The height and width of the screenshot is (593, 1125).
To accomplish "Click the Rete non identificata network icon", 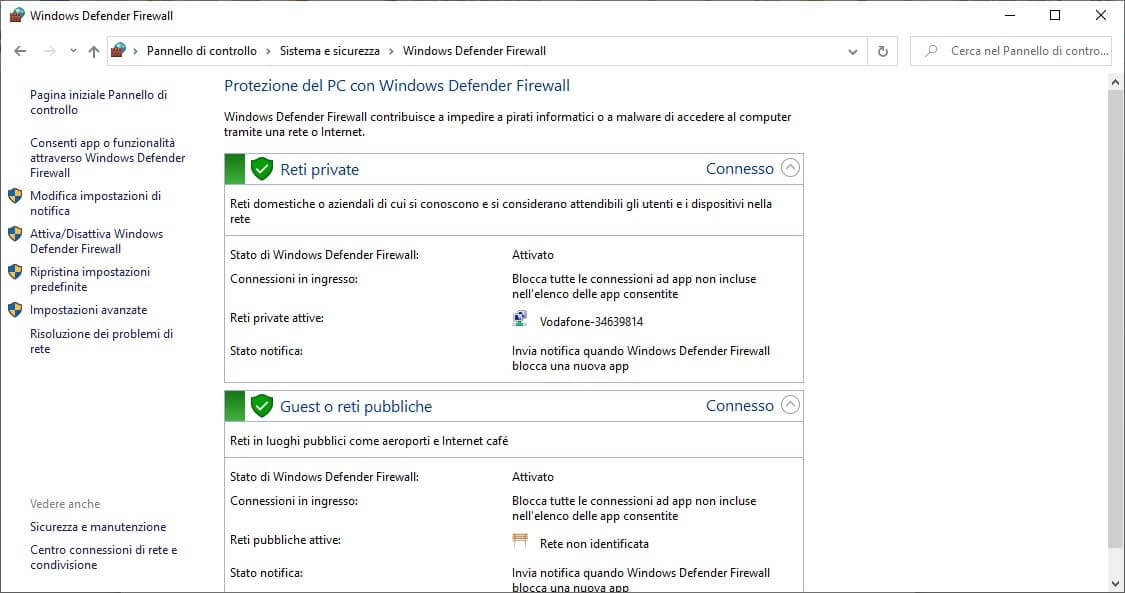I will (520, 540).
